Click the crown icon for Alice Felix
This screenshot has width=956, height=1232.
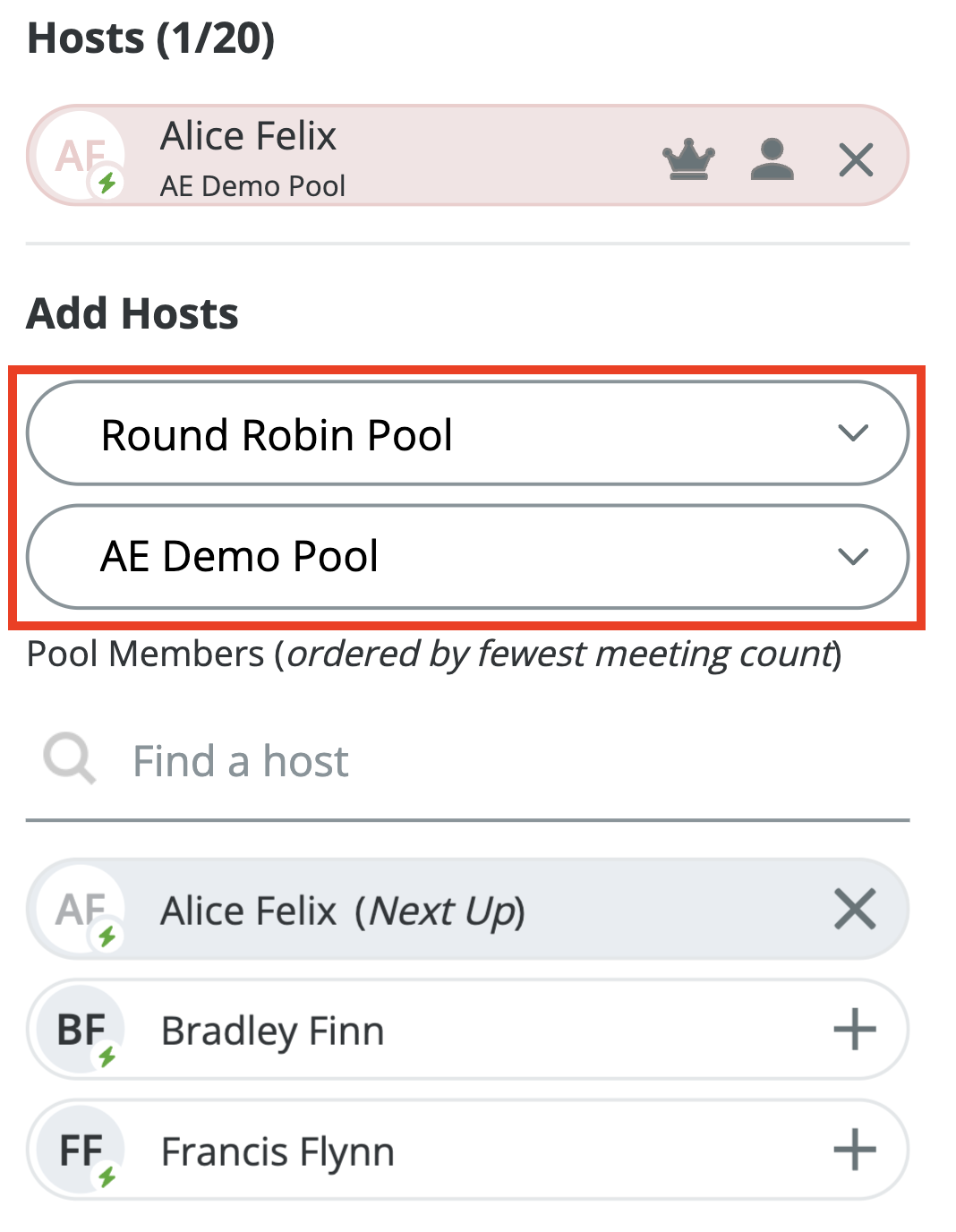coord(688,159)
